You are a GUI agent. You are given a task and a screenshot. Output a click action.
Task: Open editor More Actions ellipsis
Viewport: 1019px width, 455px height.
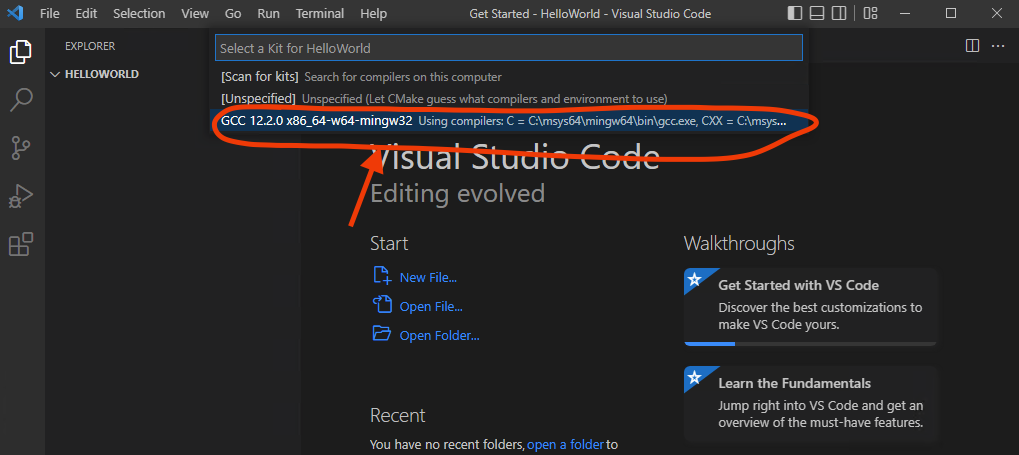[x=998, y=46]
